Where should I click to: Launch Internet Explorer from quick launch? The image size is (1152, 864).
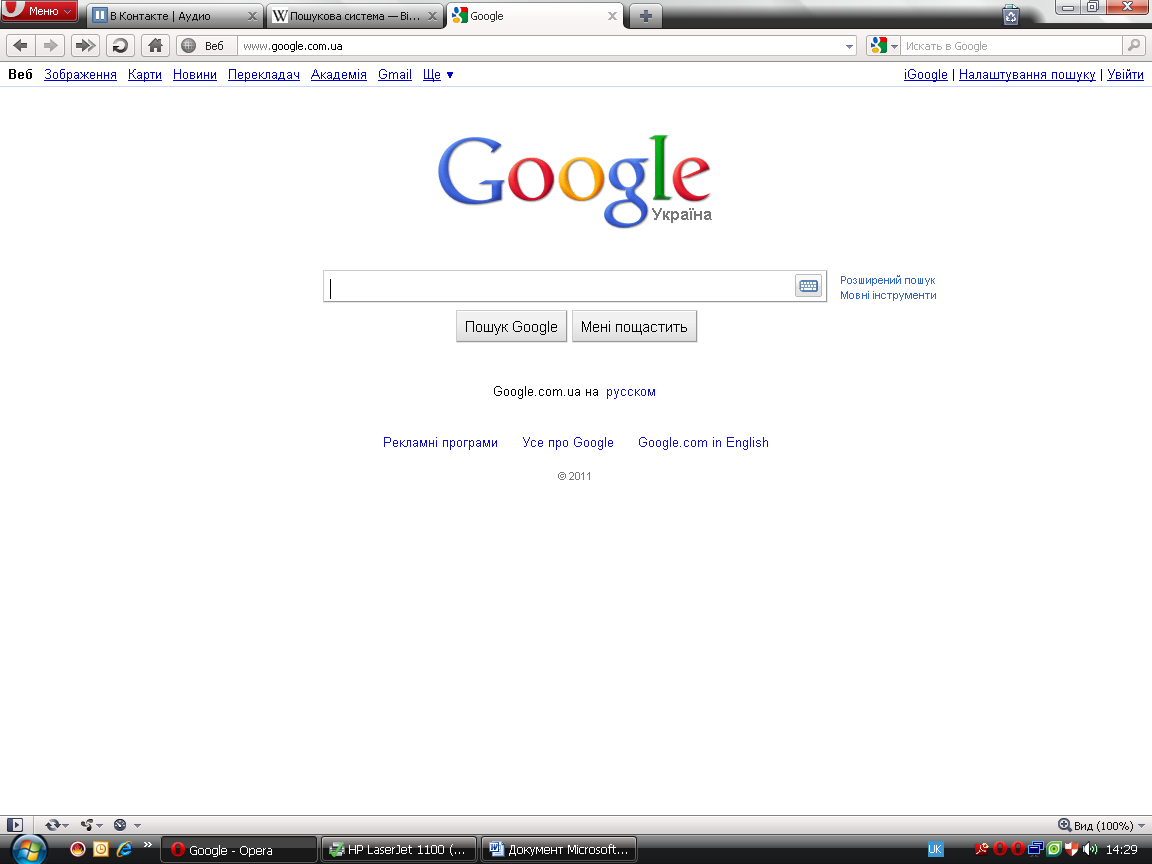[x=124, y=849]
